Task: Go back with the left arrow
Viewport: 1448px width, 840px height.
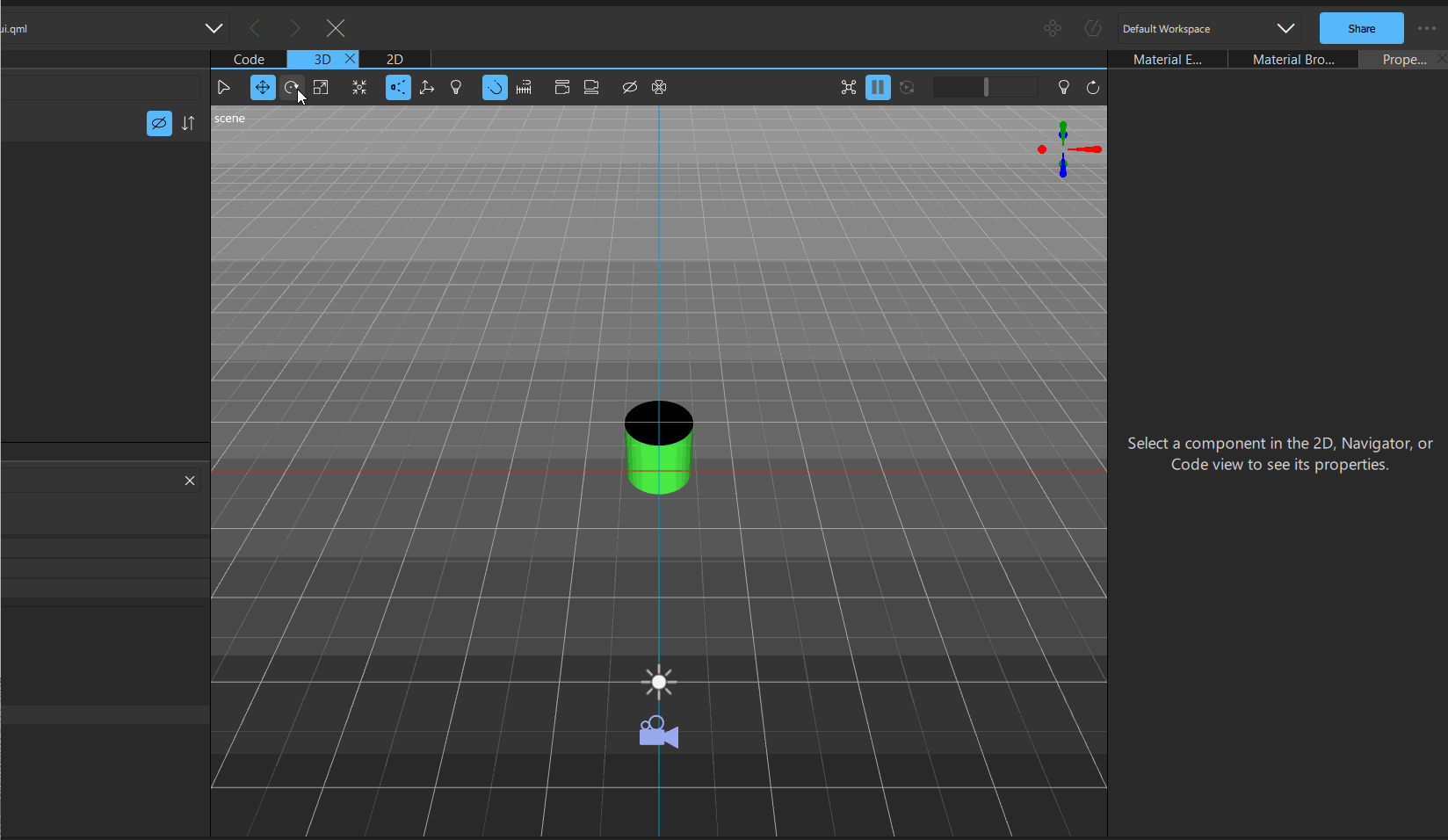Action: 255,28
